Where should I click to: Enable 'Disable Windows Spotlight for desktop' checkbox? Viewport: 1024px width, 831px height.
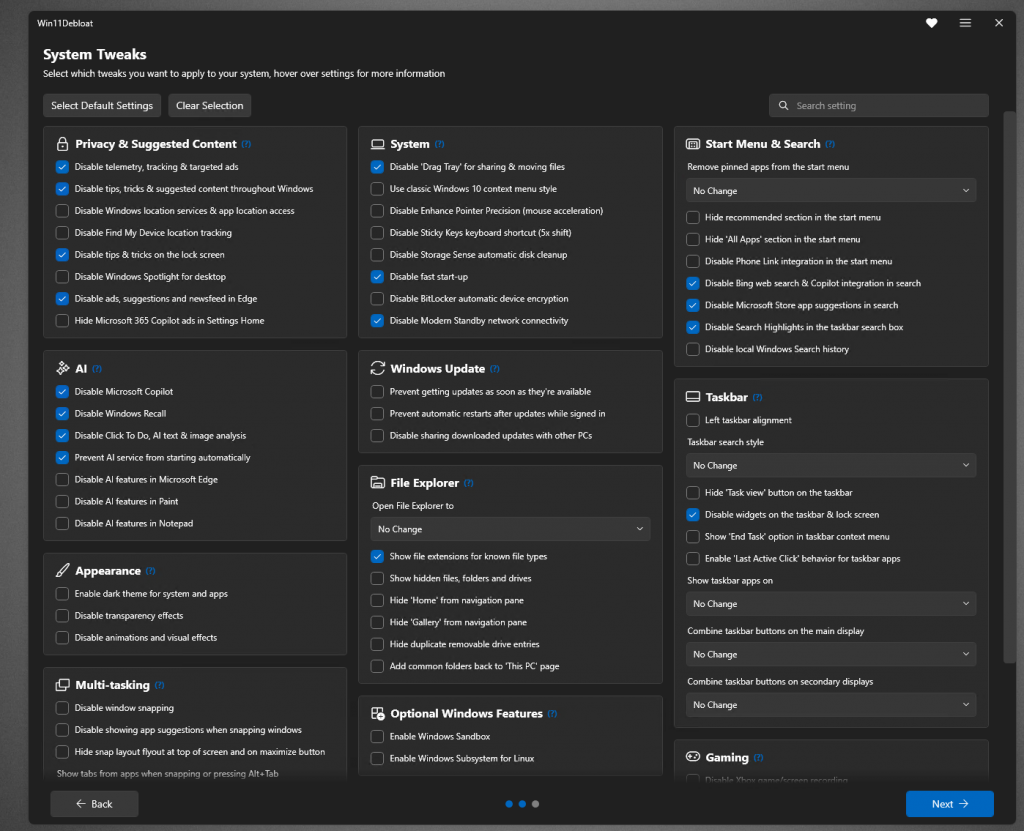click(63, 277)
